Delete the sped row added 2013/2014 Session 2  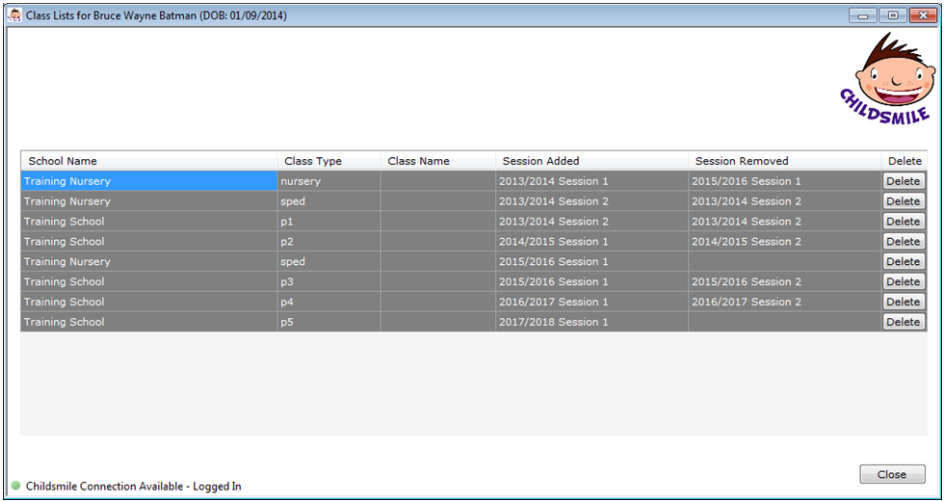[x=903, y=201]
